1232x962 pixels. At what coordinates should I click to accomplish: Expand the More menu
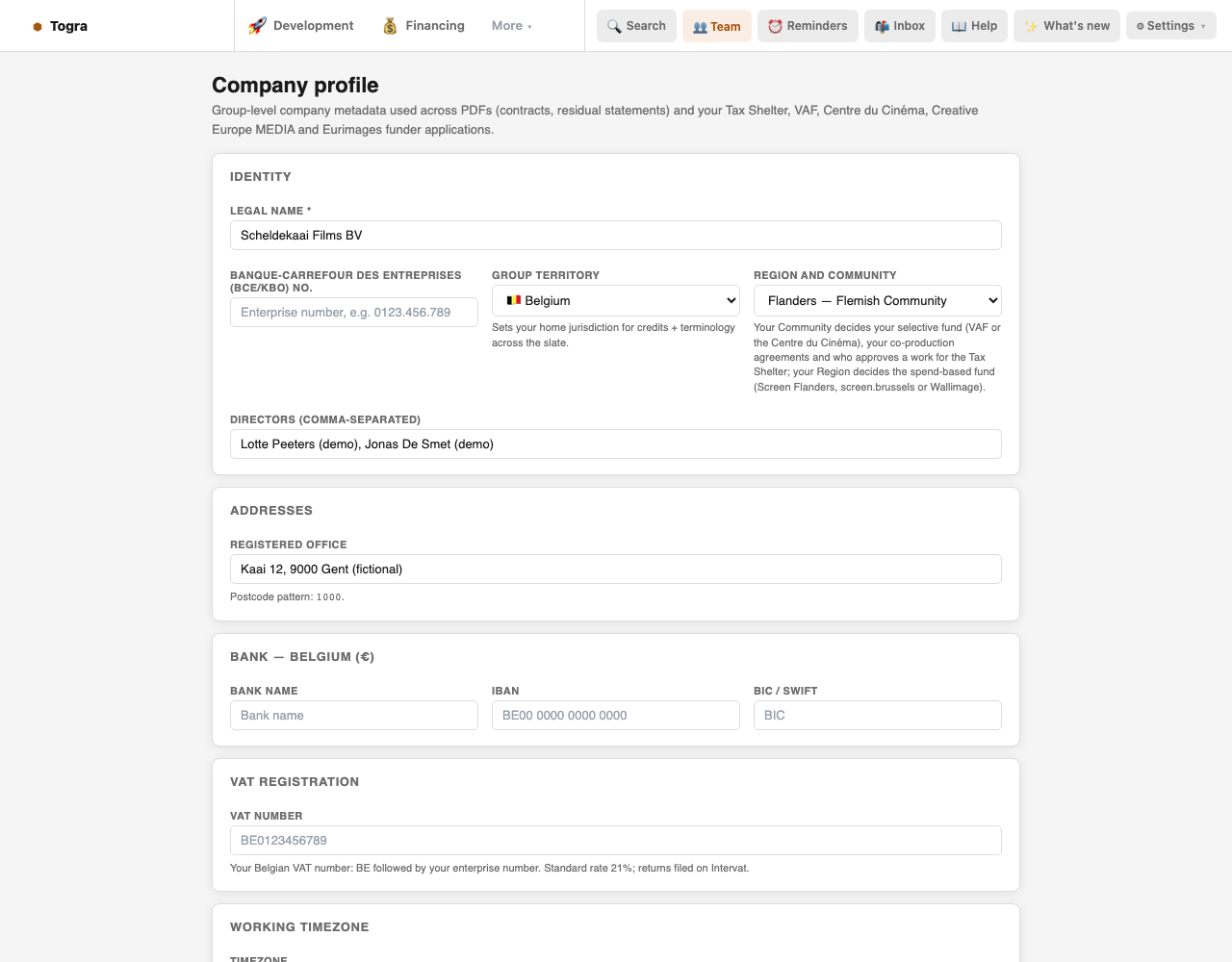(512, 26)
